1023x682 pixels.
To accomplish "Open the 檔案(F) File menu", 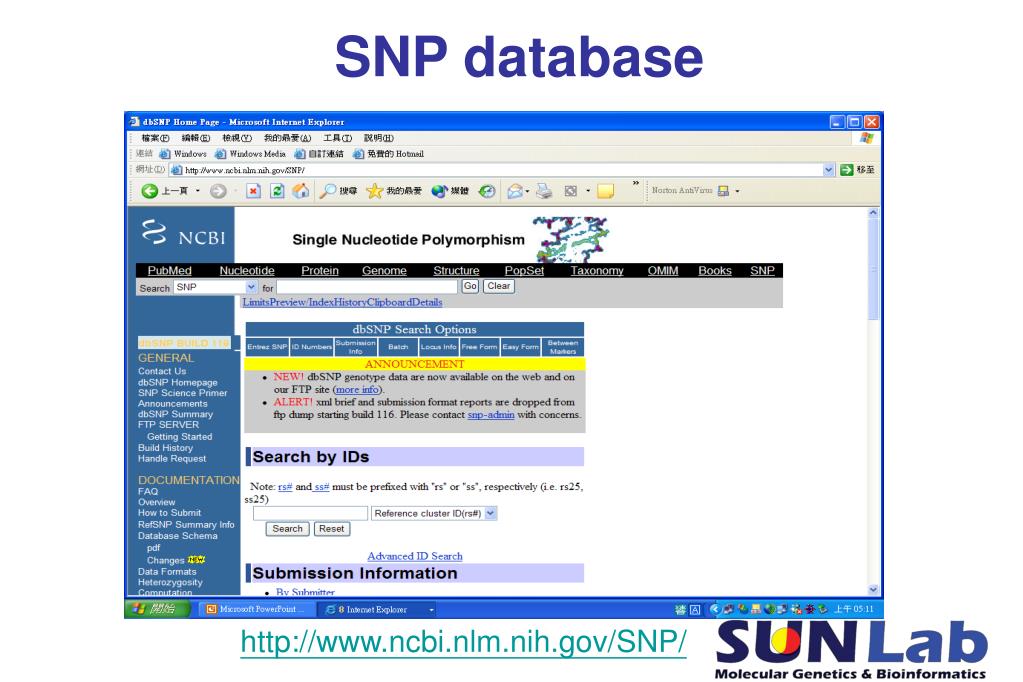I will [x=155, y=138].
